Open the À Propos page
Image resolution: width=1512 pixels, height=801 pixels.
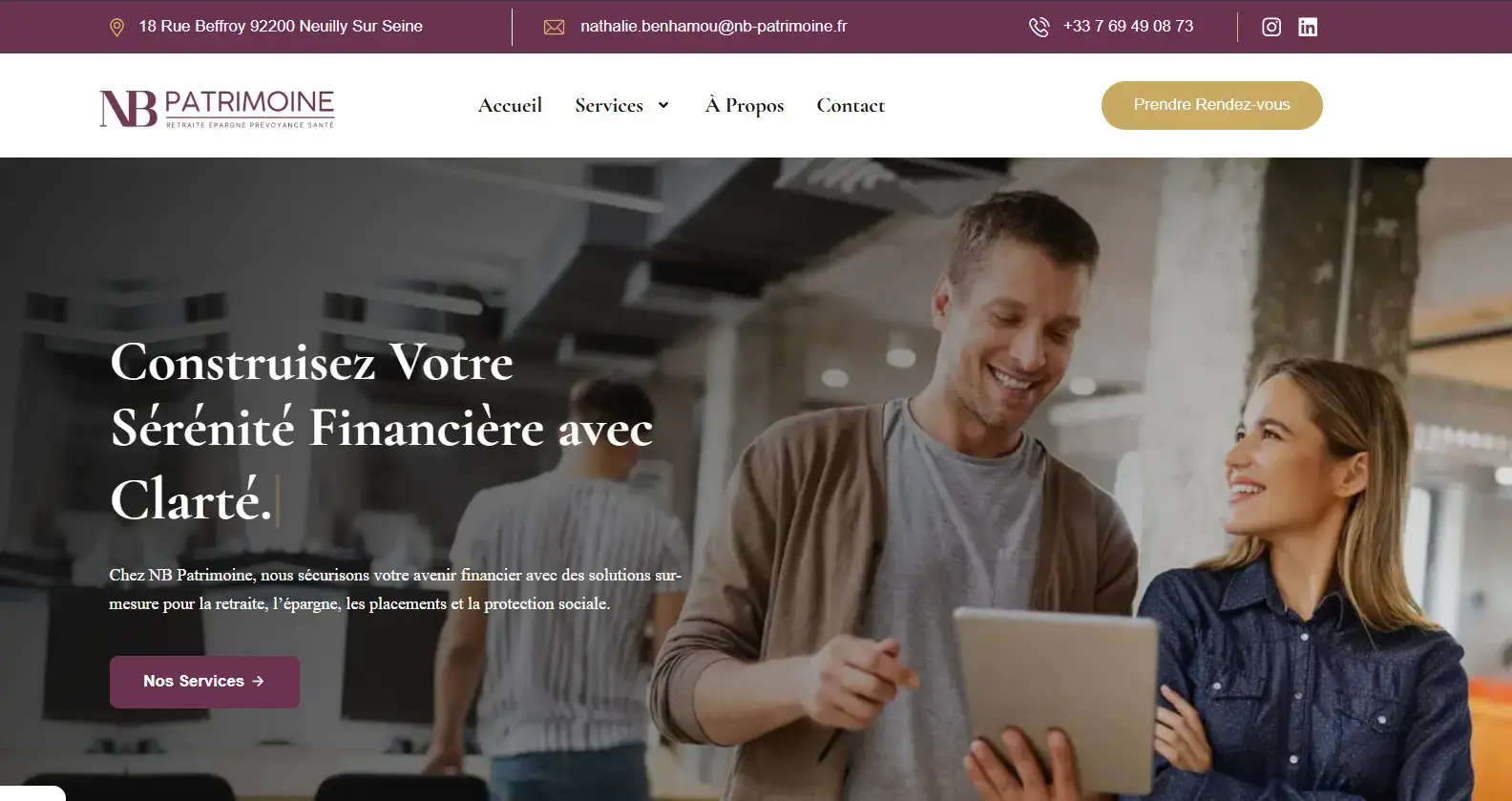[x=745, y=105]
